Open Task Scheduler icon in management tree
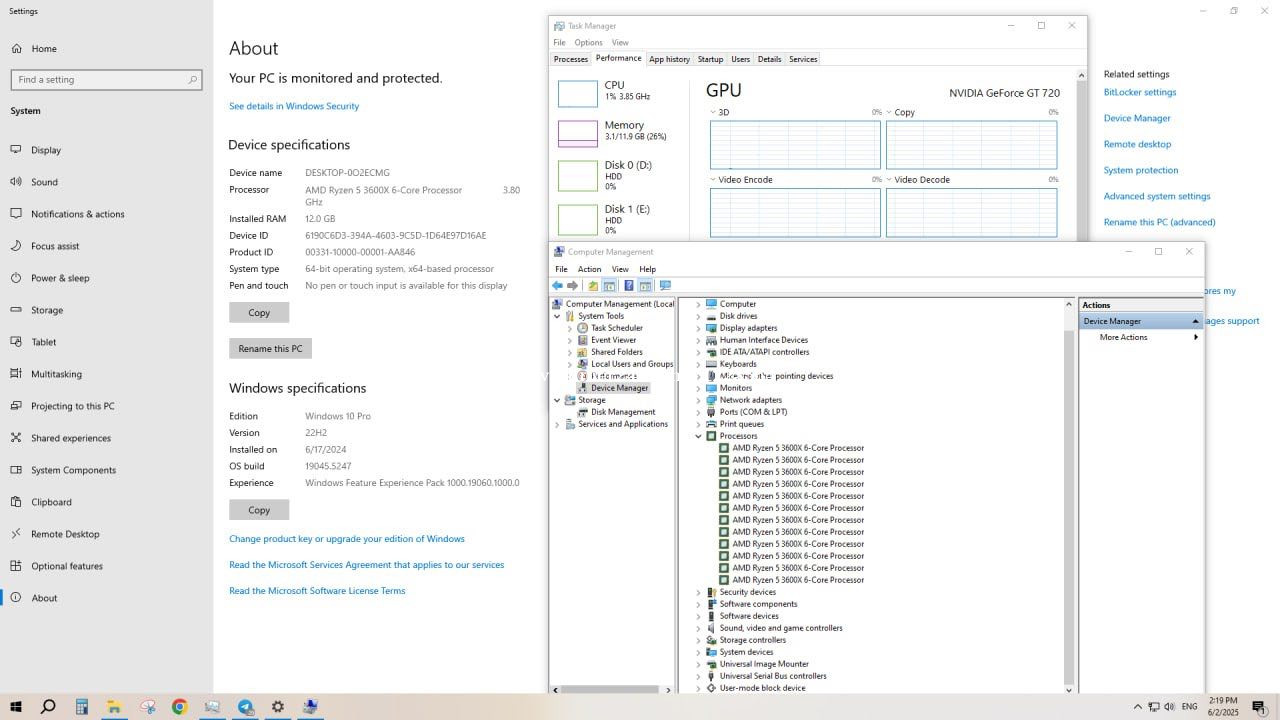Screen dimensions: 1280x720 583,328
